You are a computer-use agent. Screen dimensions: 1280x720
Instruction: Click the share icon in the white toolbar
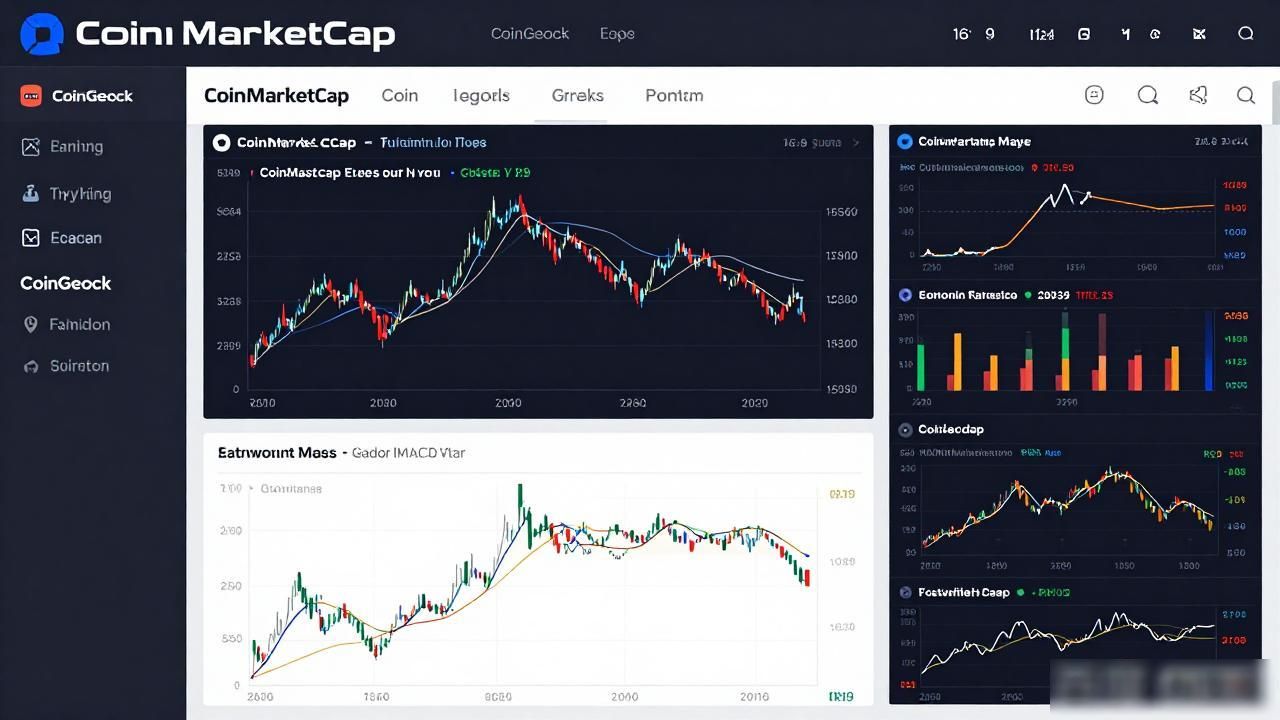tap(1198, 95)
